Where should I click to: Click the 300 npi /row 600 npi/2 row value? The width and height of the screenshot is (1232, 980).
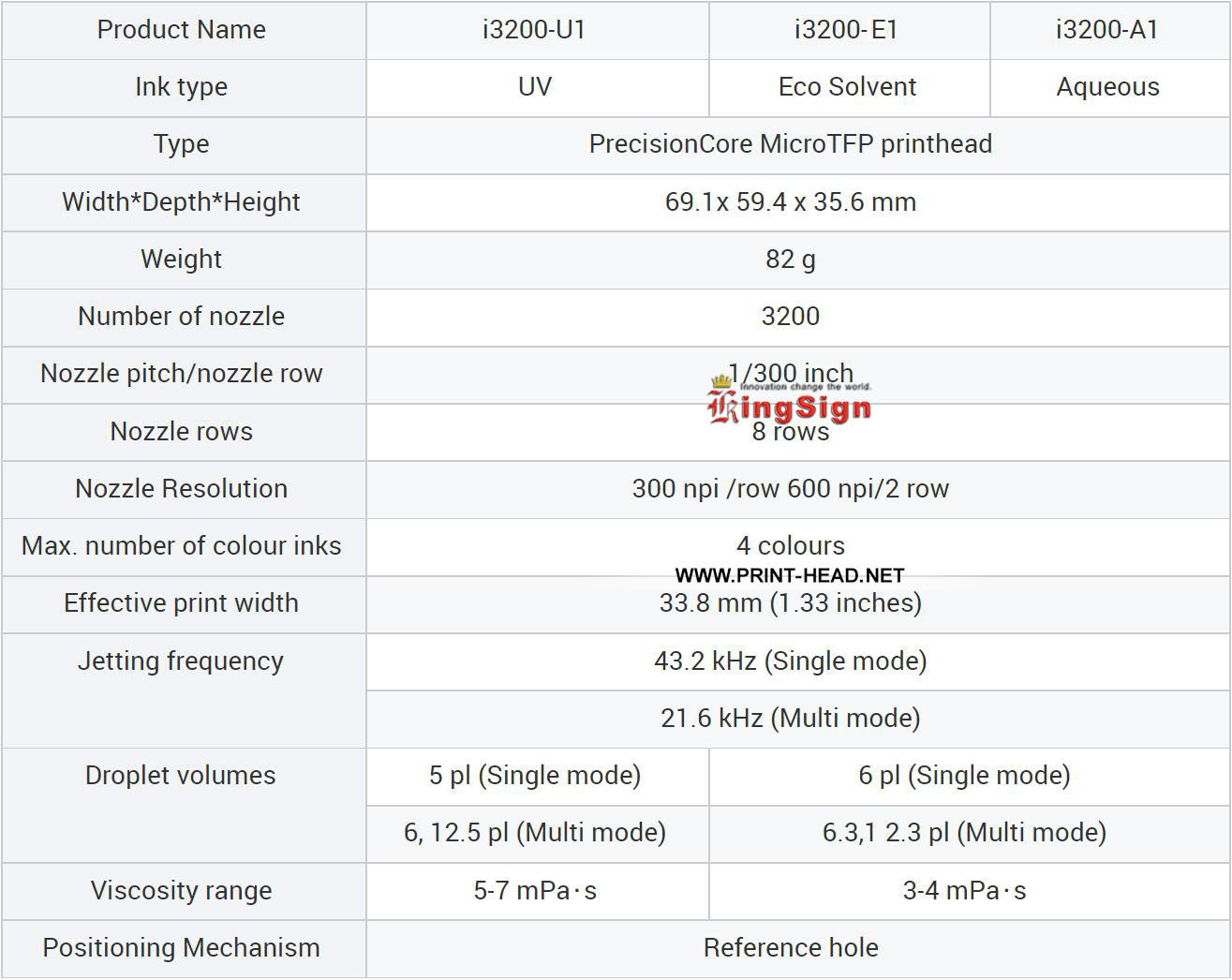point(790,489)
